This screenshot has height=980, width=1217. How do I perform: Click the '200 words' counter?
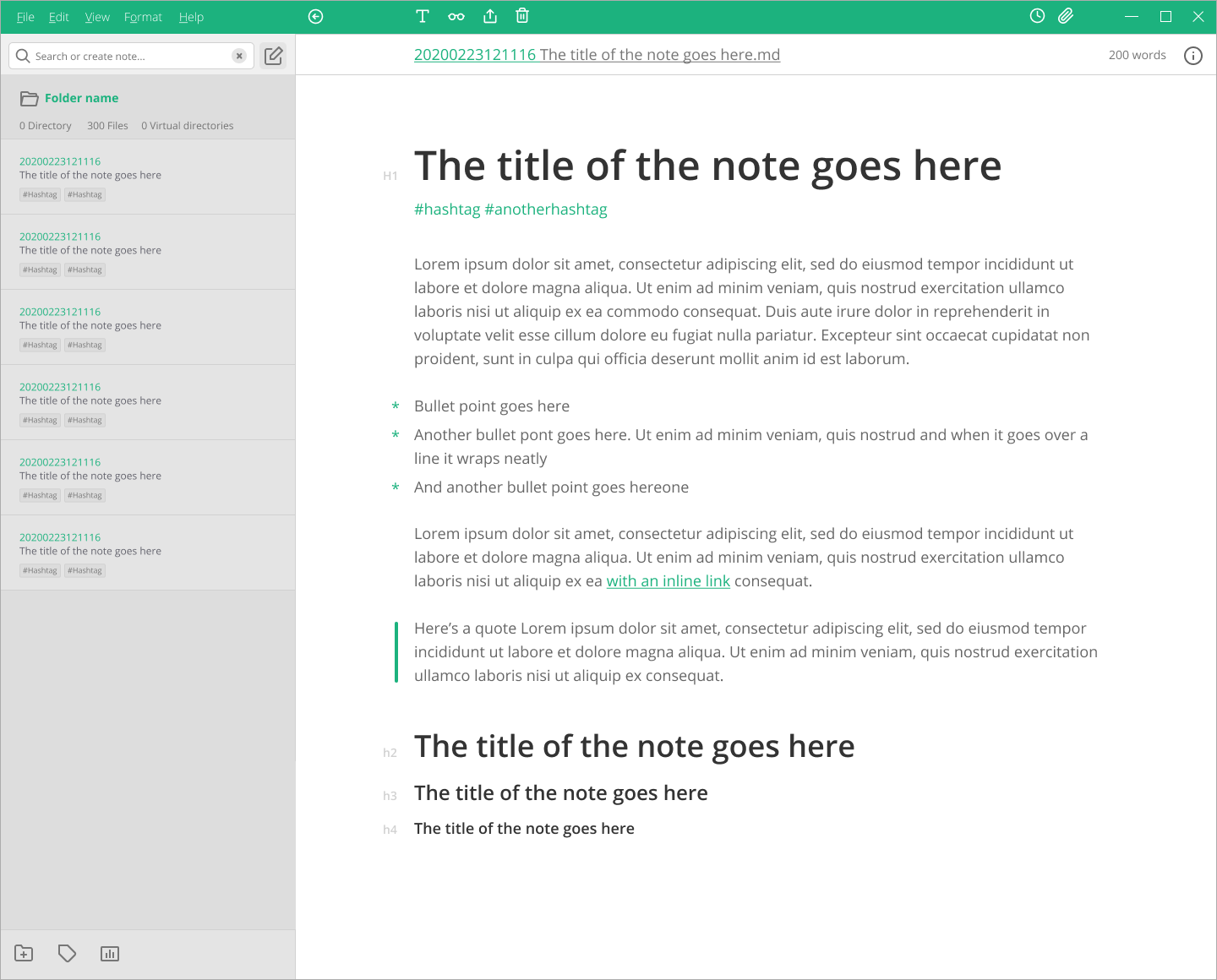tap(1137, 55)
